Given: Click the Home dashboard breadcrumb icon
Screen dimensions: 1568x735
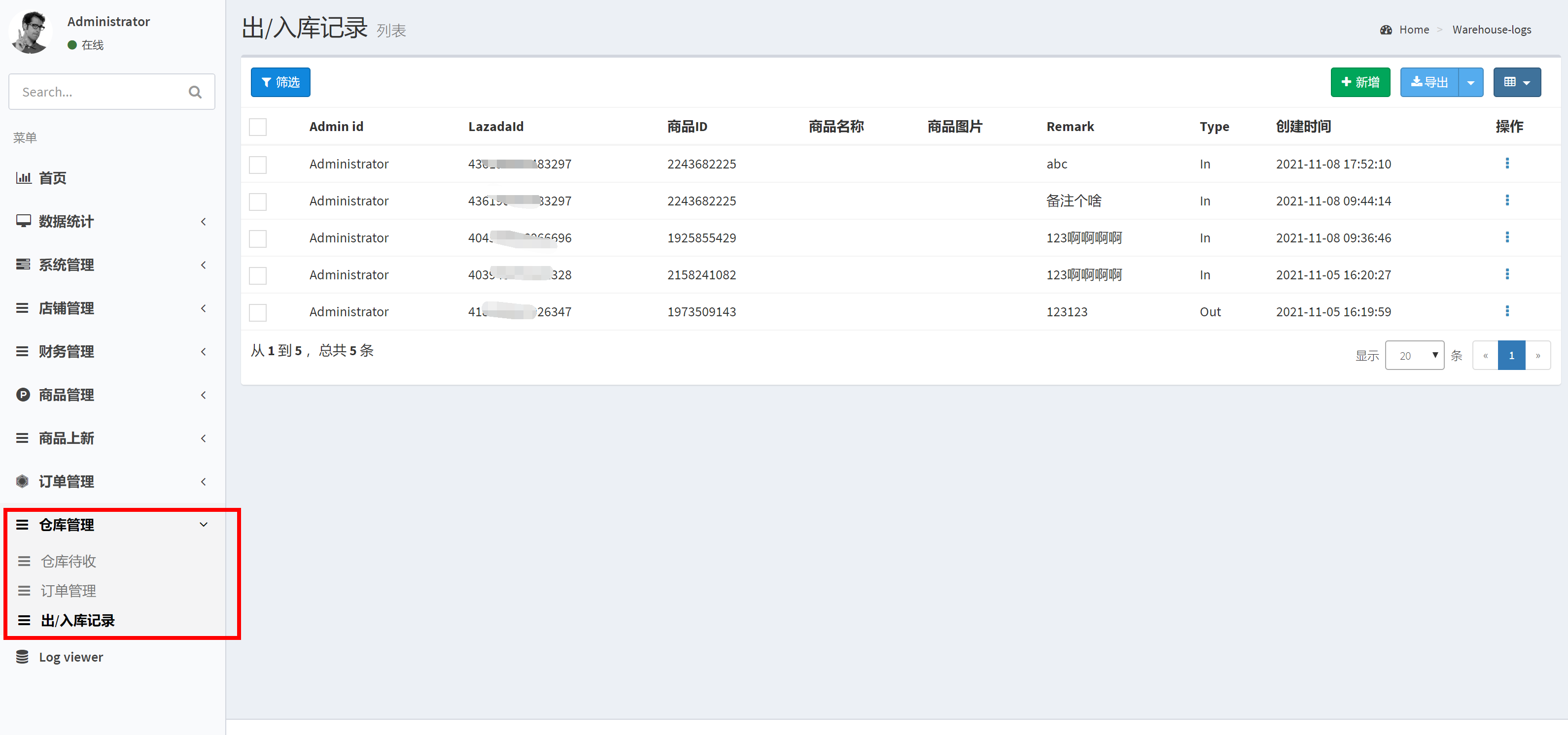Looking at the screenshot, I should (1386, 30).
